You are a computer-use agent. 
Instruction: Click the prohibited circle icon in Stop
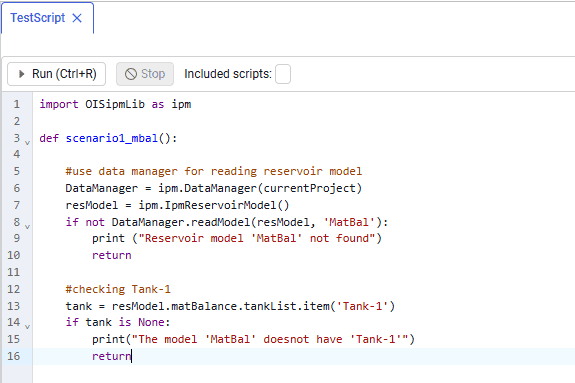[x=131, y=74]
